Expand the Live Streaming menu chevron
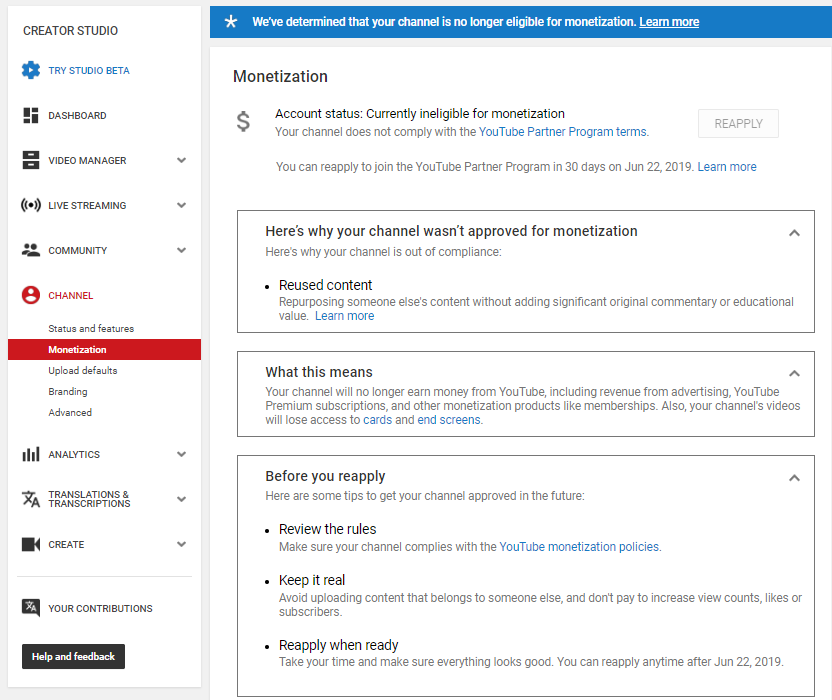 pos(181,205)
